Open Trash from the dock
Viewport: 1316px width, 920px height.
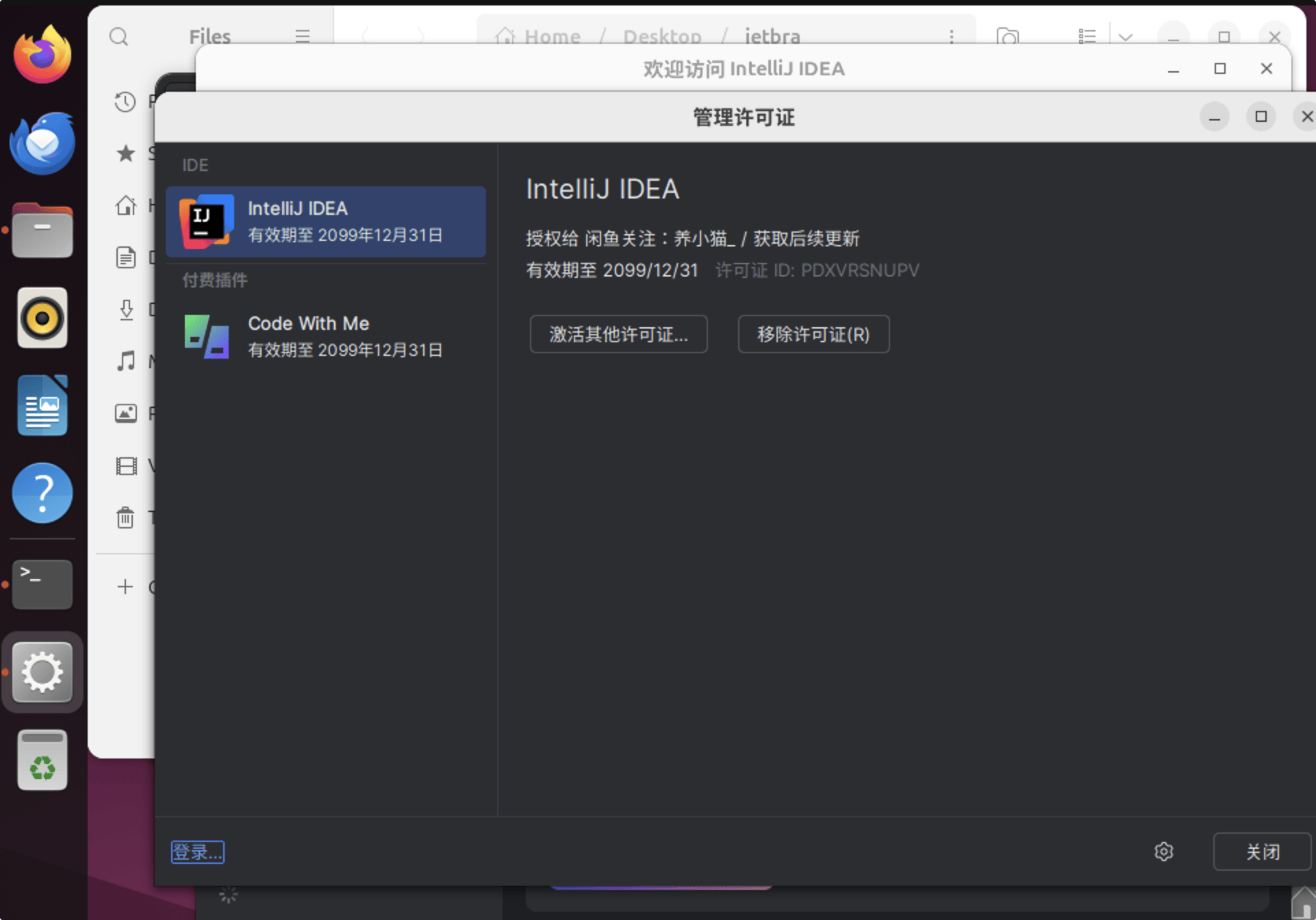(42, 760)
